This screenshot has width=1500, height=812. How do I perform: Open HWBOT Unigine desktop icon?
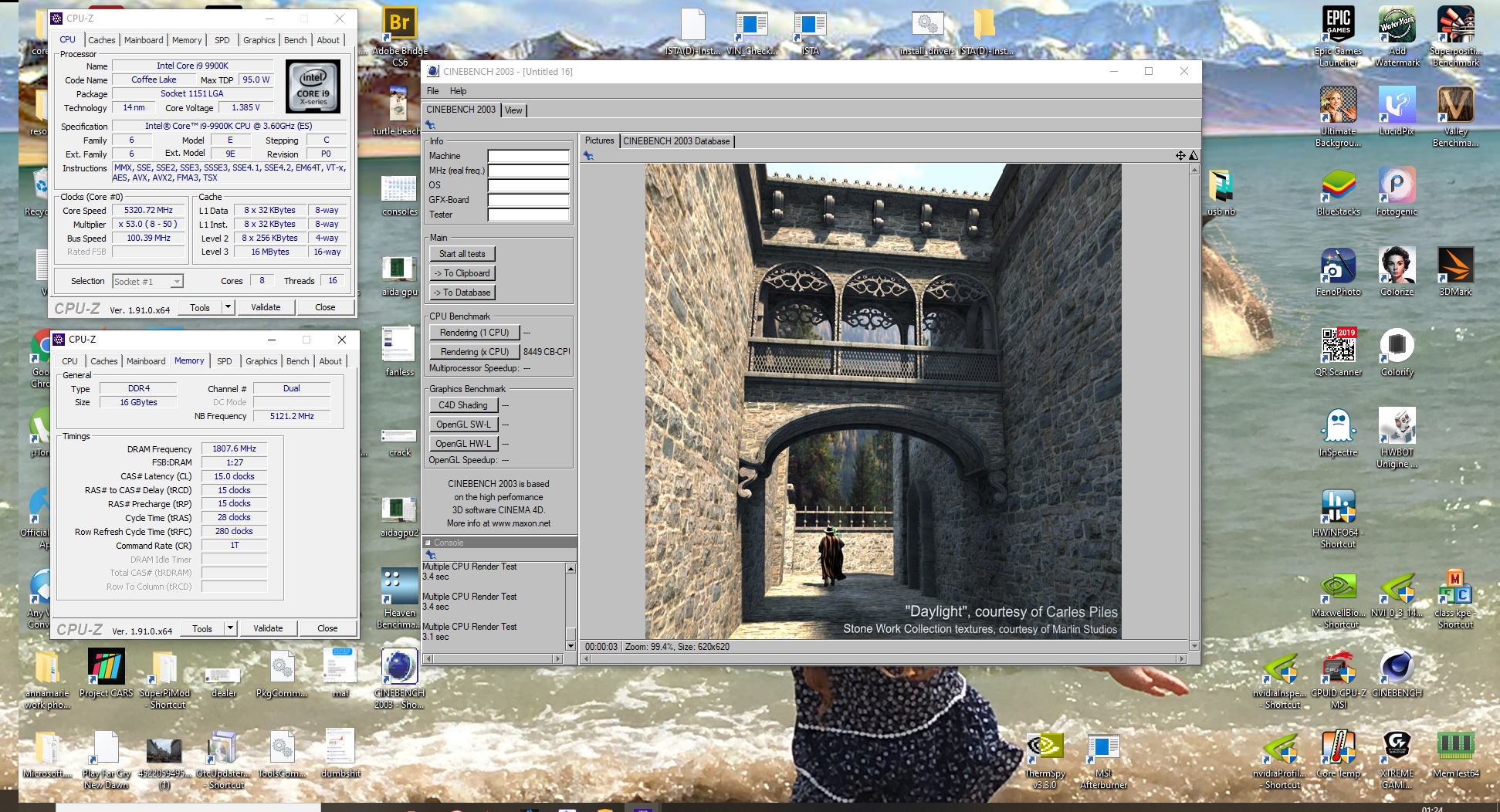pyautogui.click(x=1397, y=438)
